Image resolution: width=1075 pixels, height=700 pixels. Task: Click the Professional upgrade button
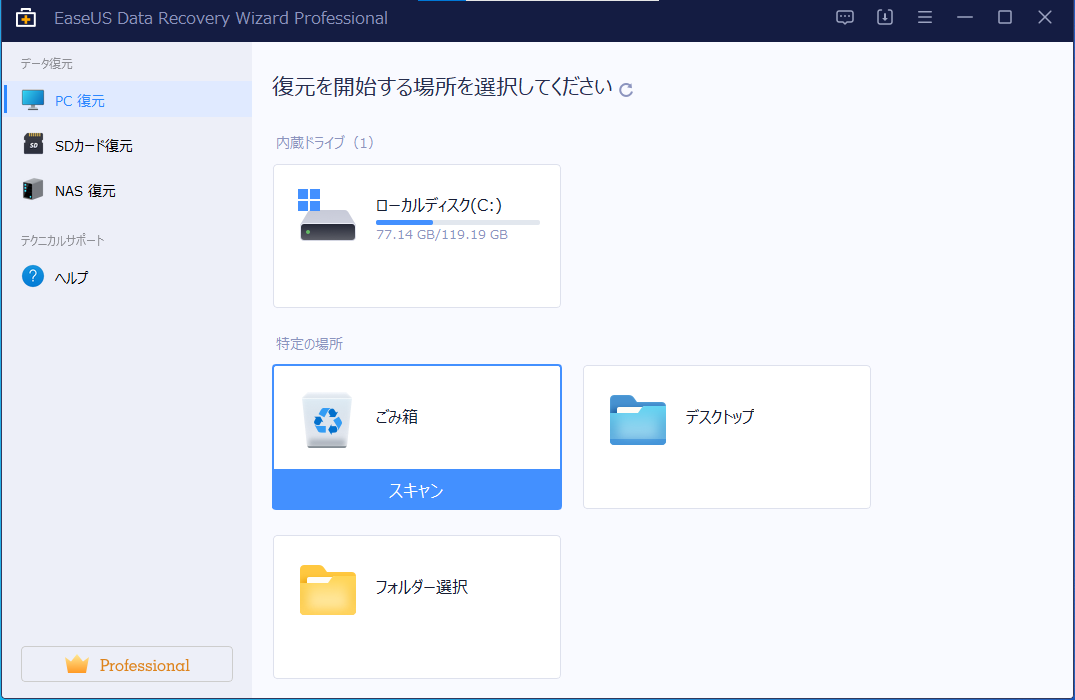point(127,664)
